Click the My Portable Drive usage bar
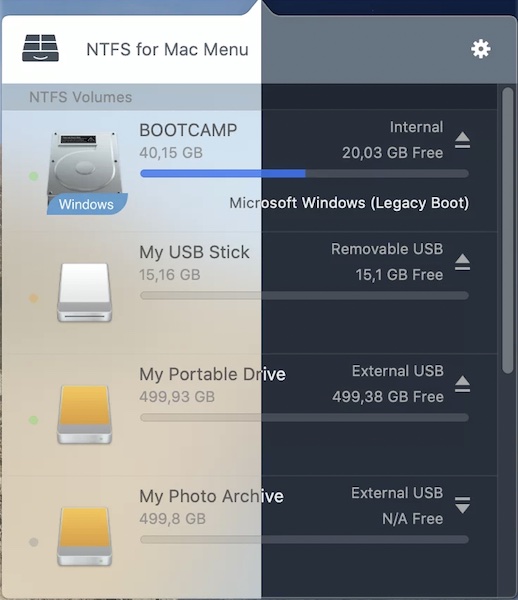Viewport: 518px width, 600px height. (305, 417)
